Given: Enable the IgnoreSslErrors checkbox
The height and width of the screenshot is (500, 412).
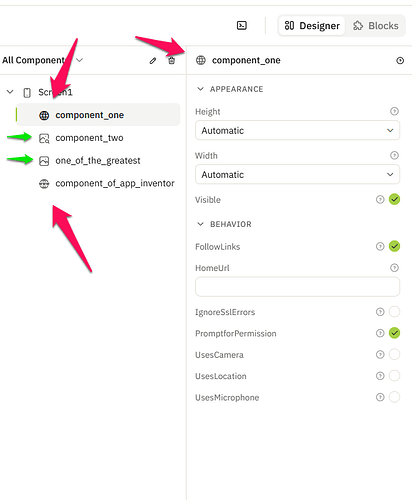Looking at the screenshot, I should pyautogui.click(x=394, y=312).
